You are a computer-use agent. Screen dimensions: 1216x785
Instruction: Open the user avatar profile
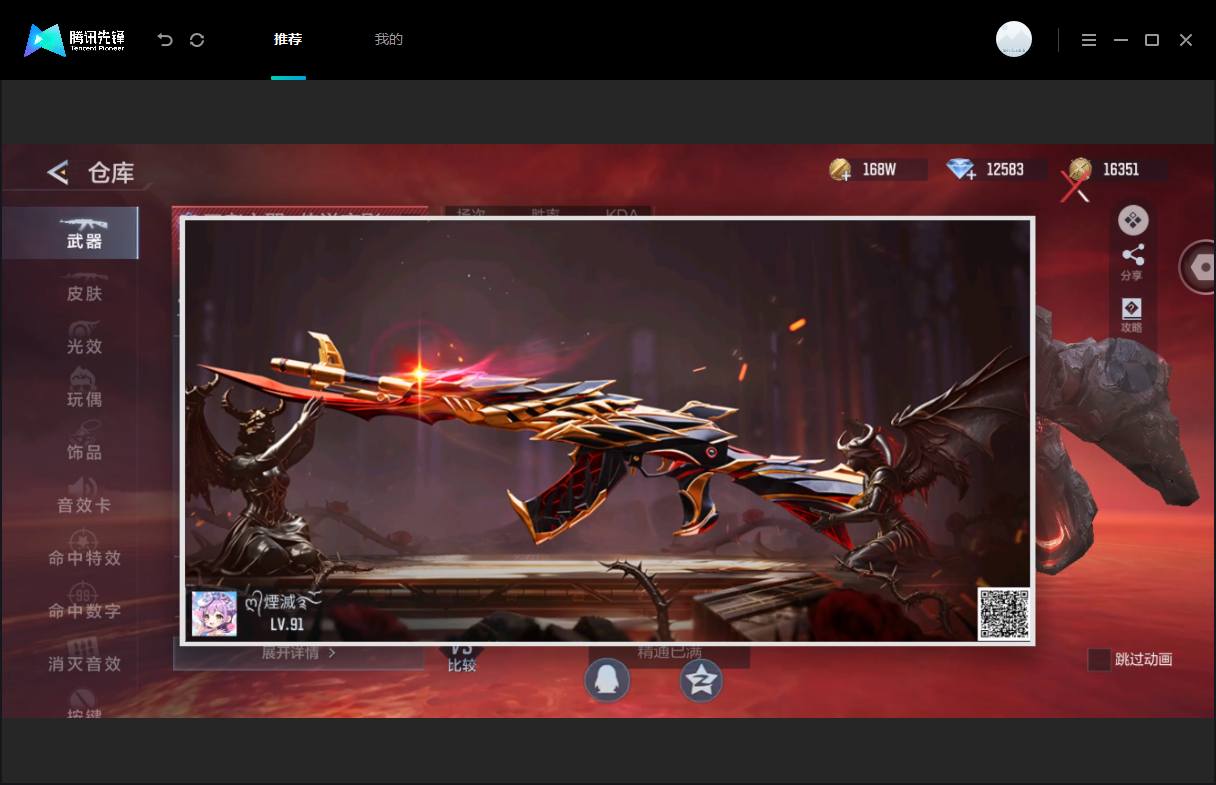1014,39
